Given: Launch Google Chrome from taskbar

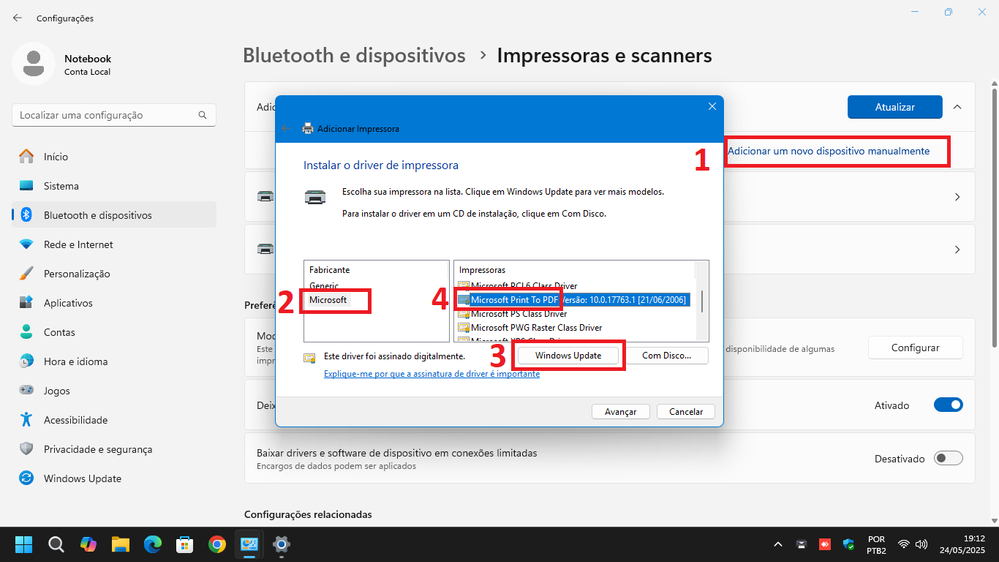Looking at the screenshot, I should point(217,545).
